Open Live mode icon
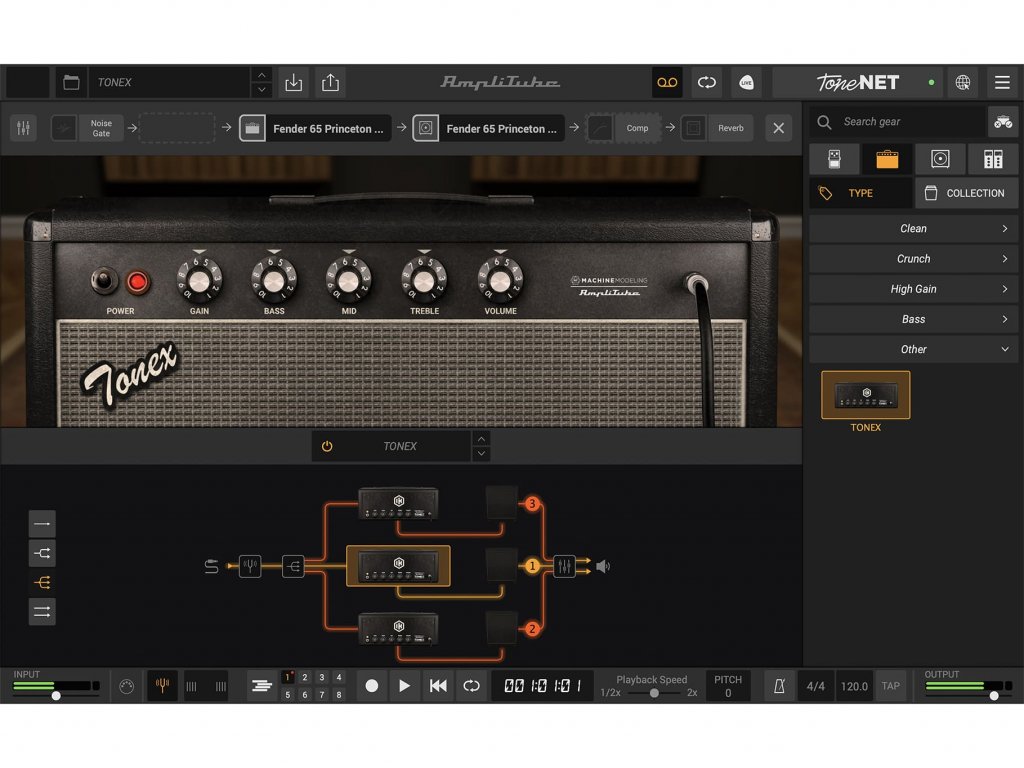Screen dimensions: 1024x768 pos(746,82)
